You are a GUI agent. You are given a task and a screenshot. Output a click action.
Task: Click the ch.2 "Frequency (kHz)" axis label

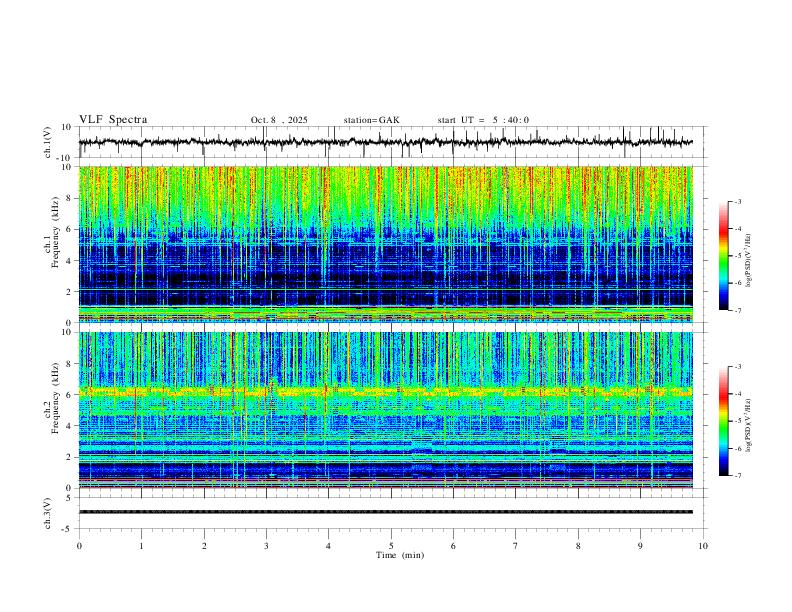(55, 398)
